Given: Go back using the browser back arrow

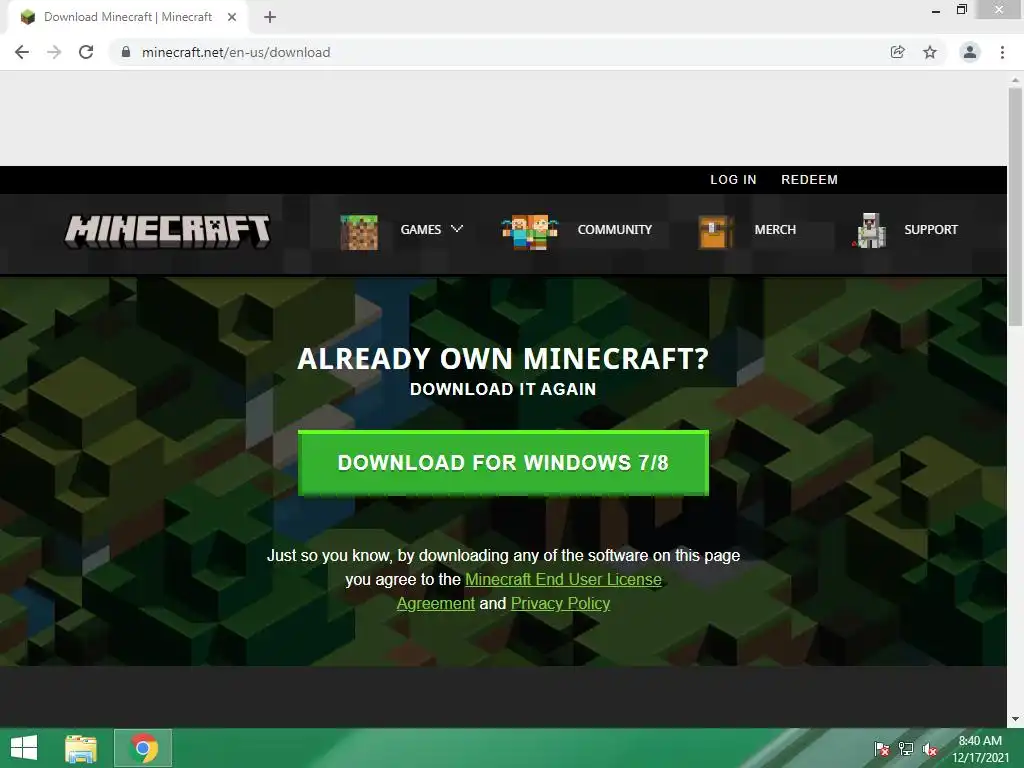Looking at the screenshot, I should point(22,52).
